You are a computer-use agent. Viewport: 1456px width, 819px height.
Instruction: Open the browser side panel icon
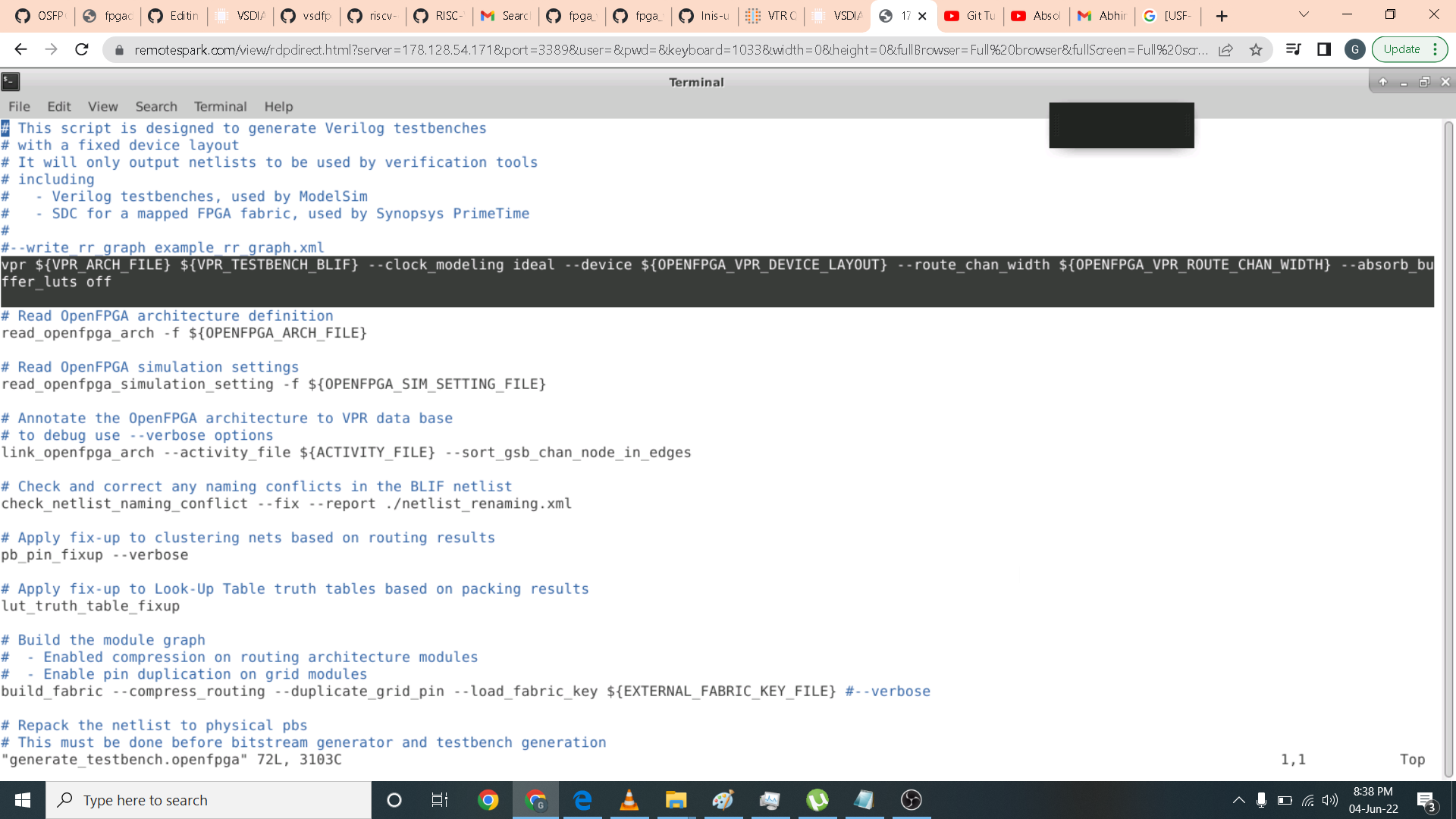(1324, 49)
